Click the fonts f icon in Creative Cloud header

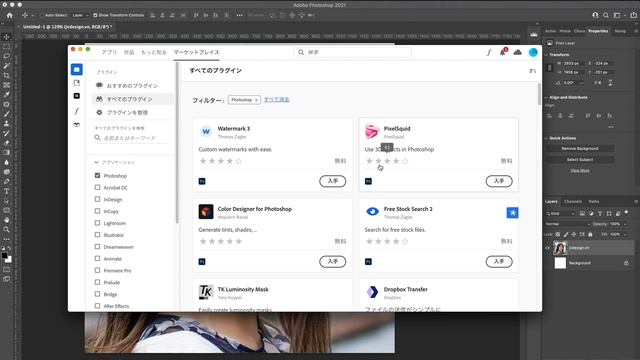tap(489, 52)
